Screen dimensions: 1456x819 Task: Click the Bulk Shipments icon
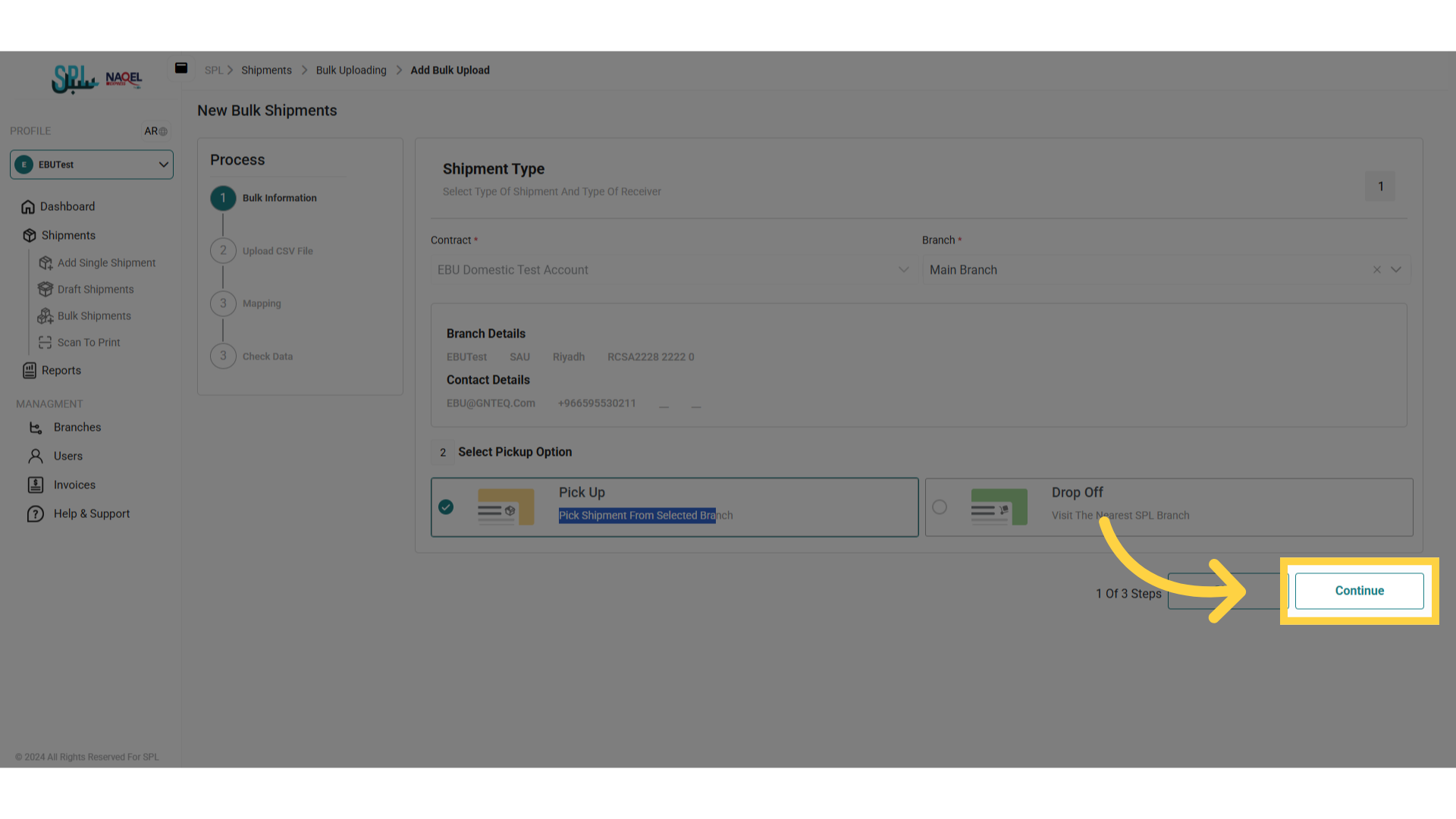point(45,316)
